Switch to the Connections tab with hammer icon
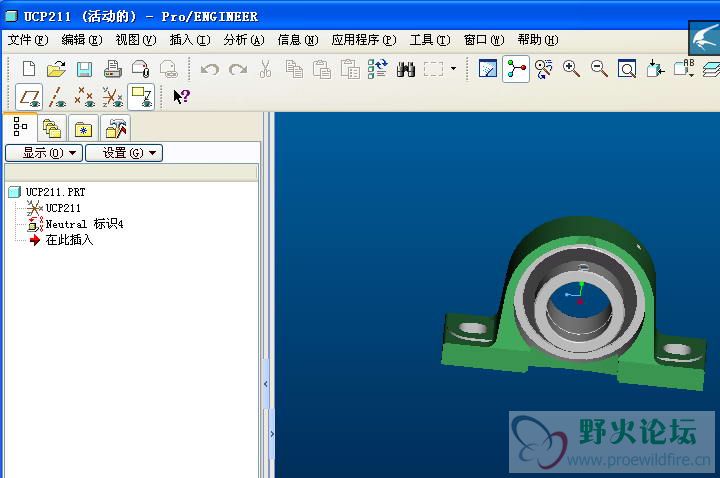 [x=115, y=128]
